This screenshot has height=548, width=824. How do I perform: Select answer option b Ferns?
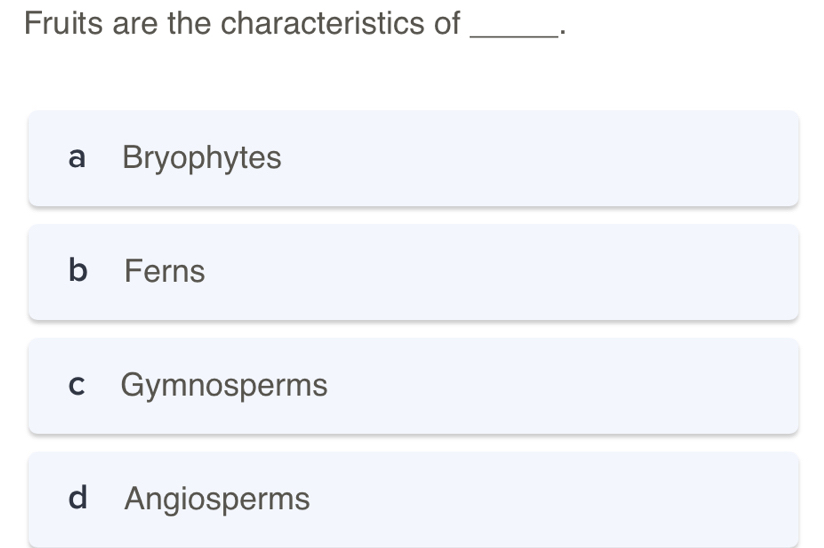pos(413,271)
